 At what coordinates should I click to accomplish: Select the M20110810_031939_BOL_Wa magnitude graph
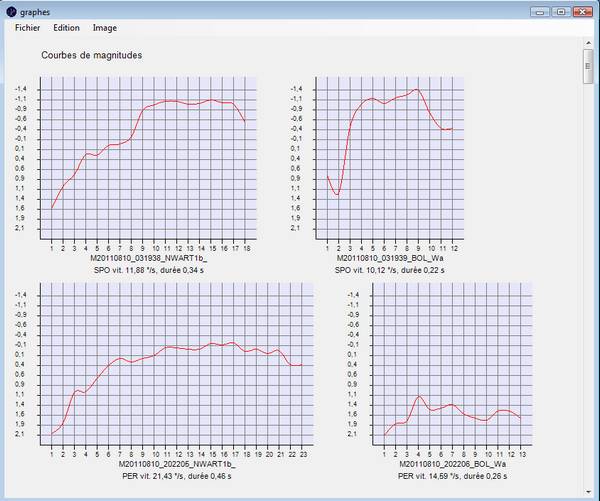(391, 159)
